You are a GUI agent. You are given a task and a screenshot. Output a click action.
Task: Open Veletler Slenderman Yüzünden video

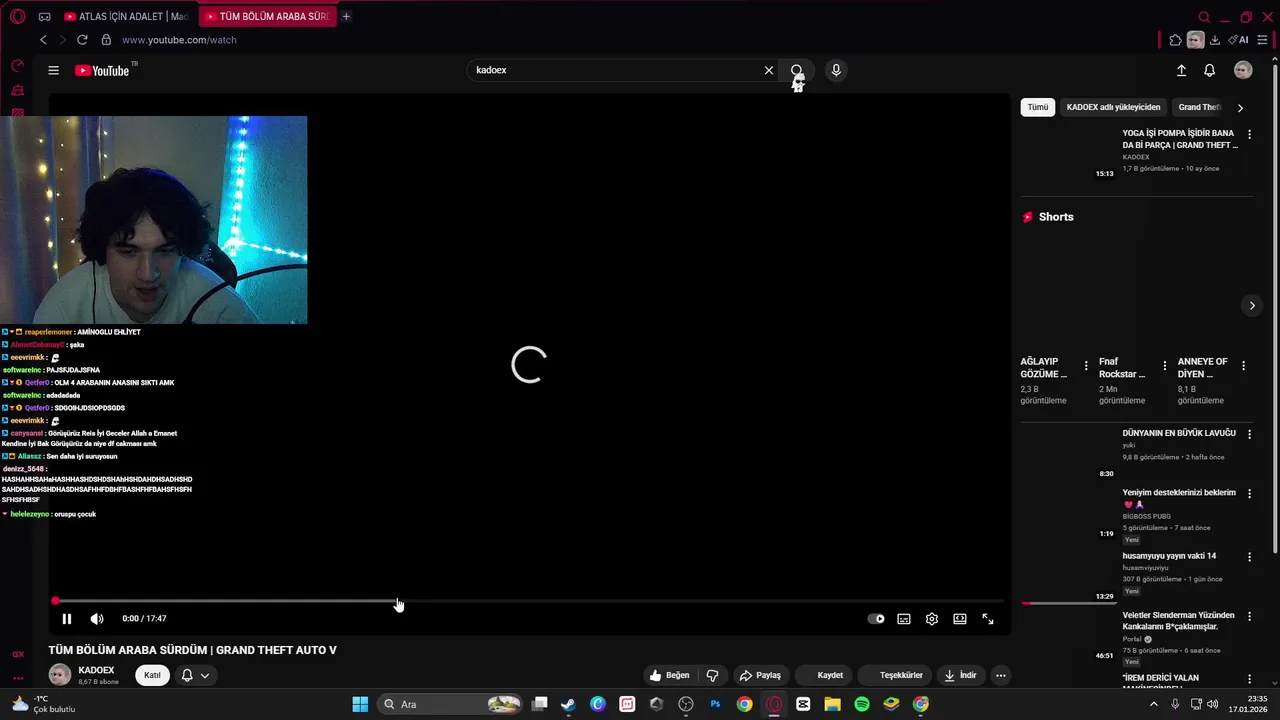click(1178, 621)
